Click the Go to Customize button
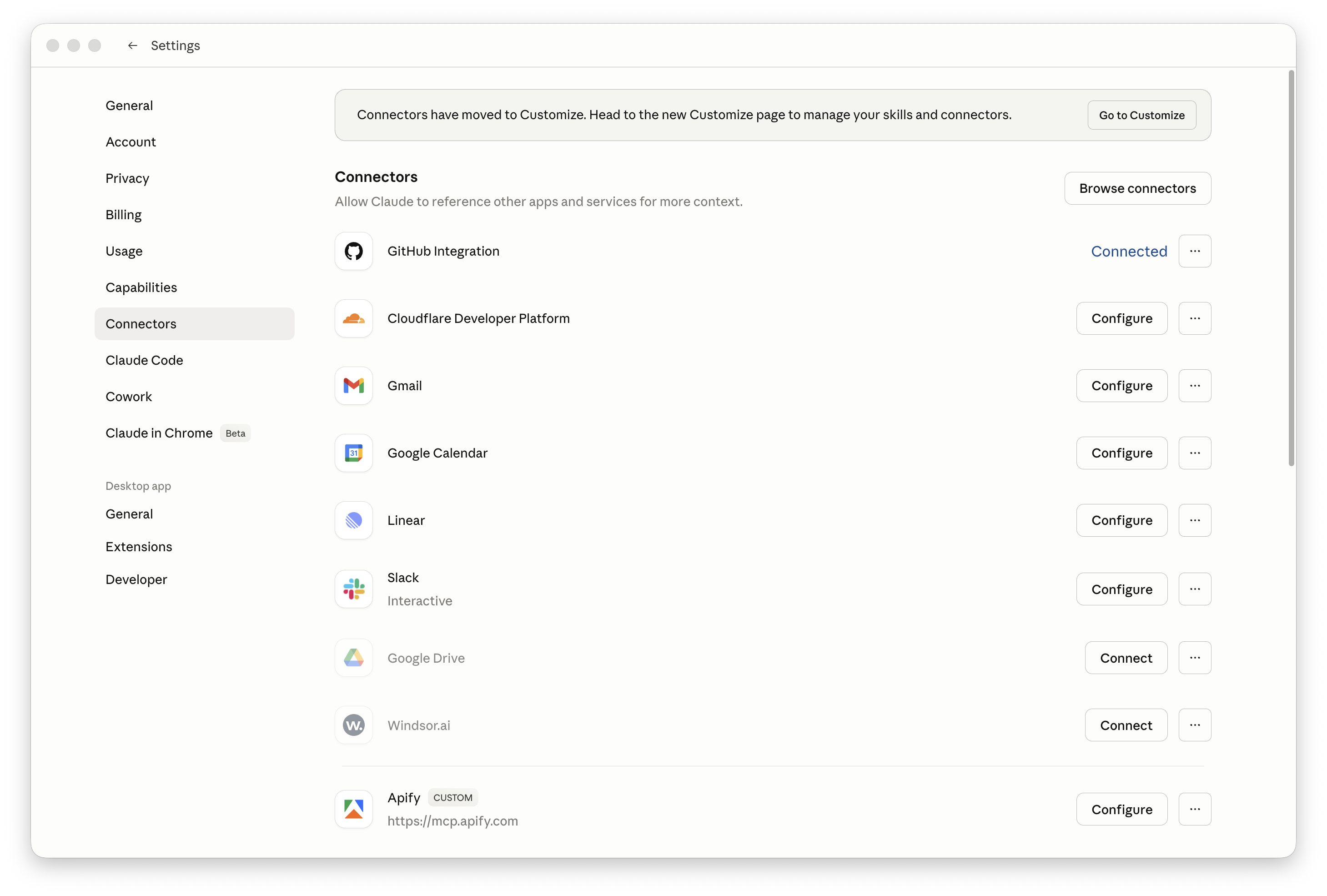Viewport: 1327px width, 896px height. point(1141,116)
